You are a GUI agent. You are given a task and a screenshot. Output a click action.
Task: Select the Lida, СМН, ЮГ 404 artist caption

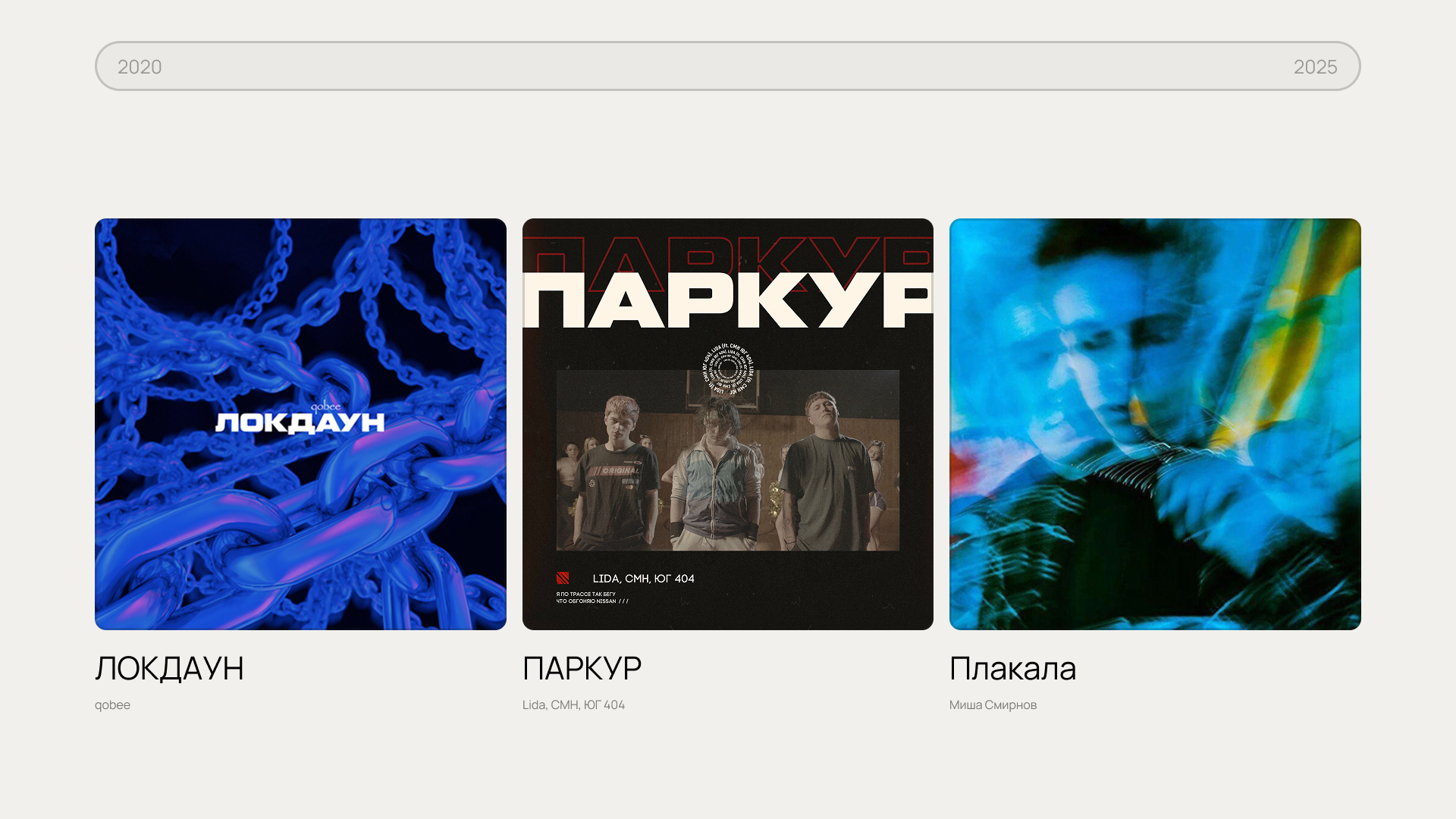point(573,705)
